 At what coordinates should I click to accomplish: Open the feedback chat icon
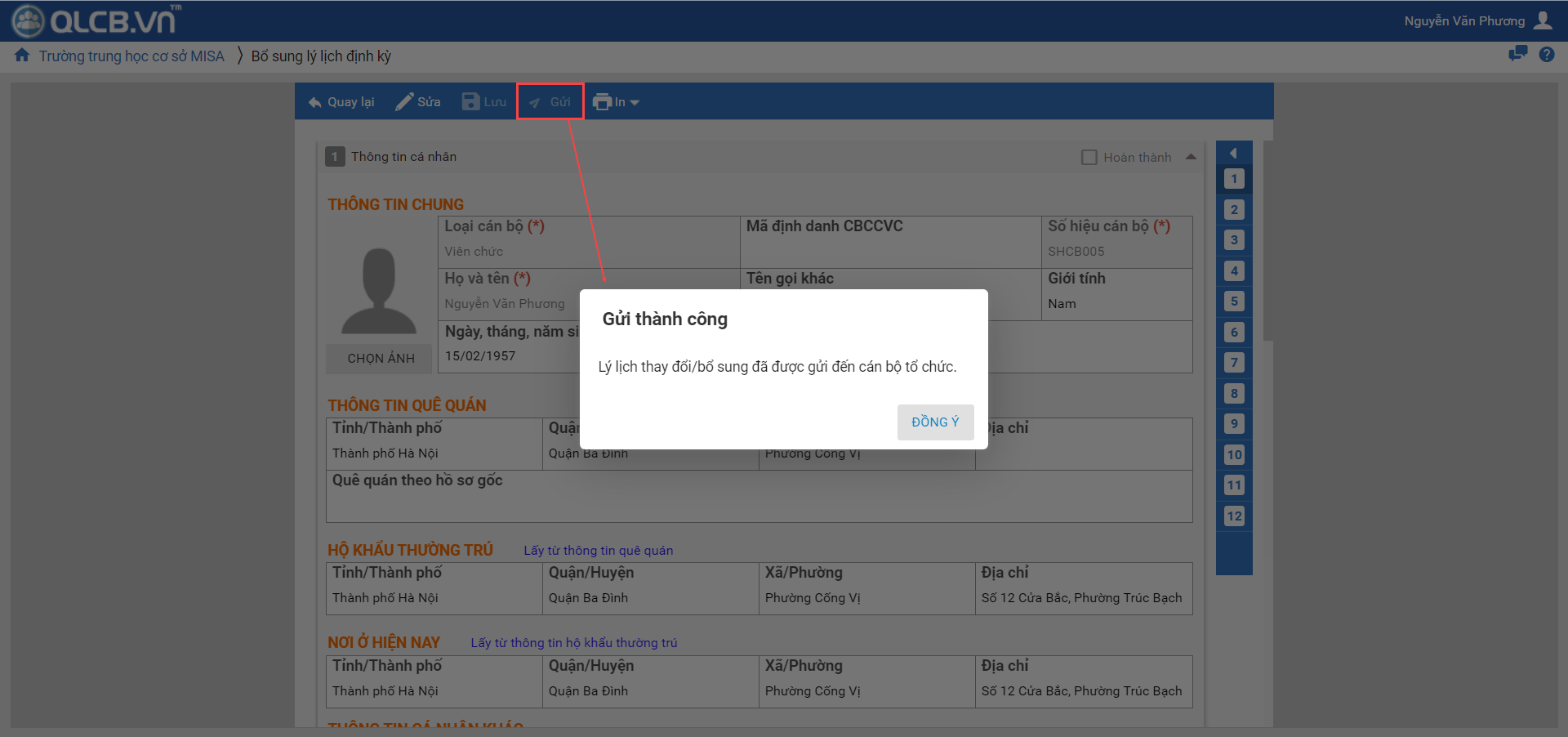pyautogui.click(x=1517, y=54)
